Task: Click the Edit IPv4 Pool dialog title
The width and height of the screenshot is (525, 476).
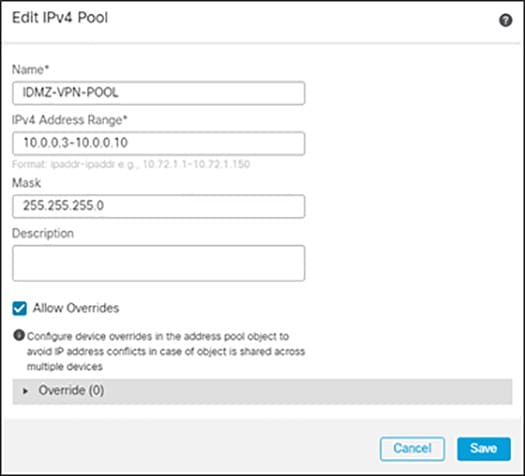Action: [60, 18]
